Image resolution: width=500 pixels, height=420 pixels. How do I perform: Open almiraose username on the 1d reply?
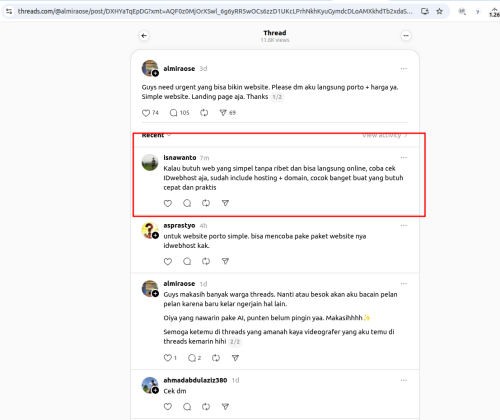(179, 284)
